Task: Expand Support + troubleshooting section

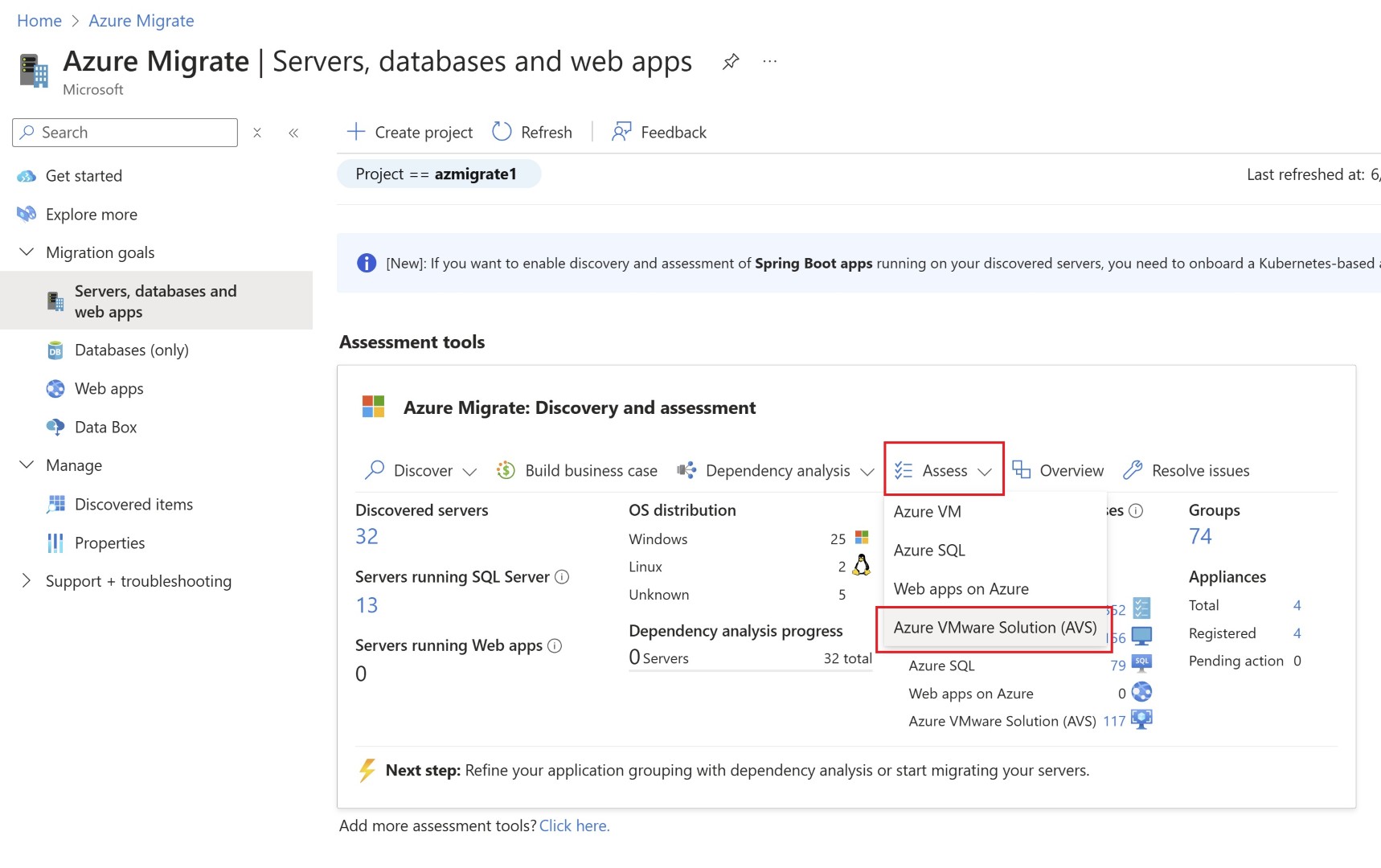Action: pyautogui.click(x=27, y=581)
